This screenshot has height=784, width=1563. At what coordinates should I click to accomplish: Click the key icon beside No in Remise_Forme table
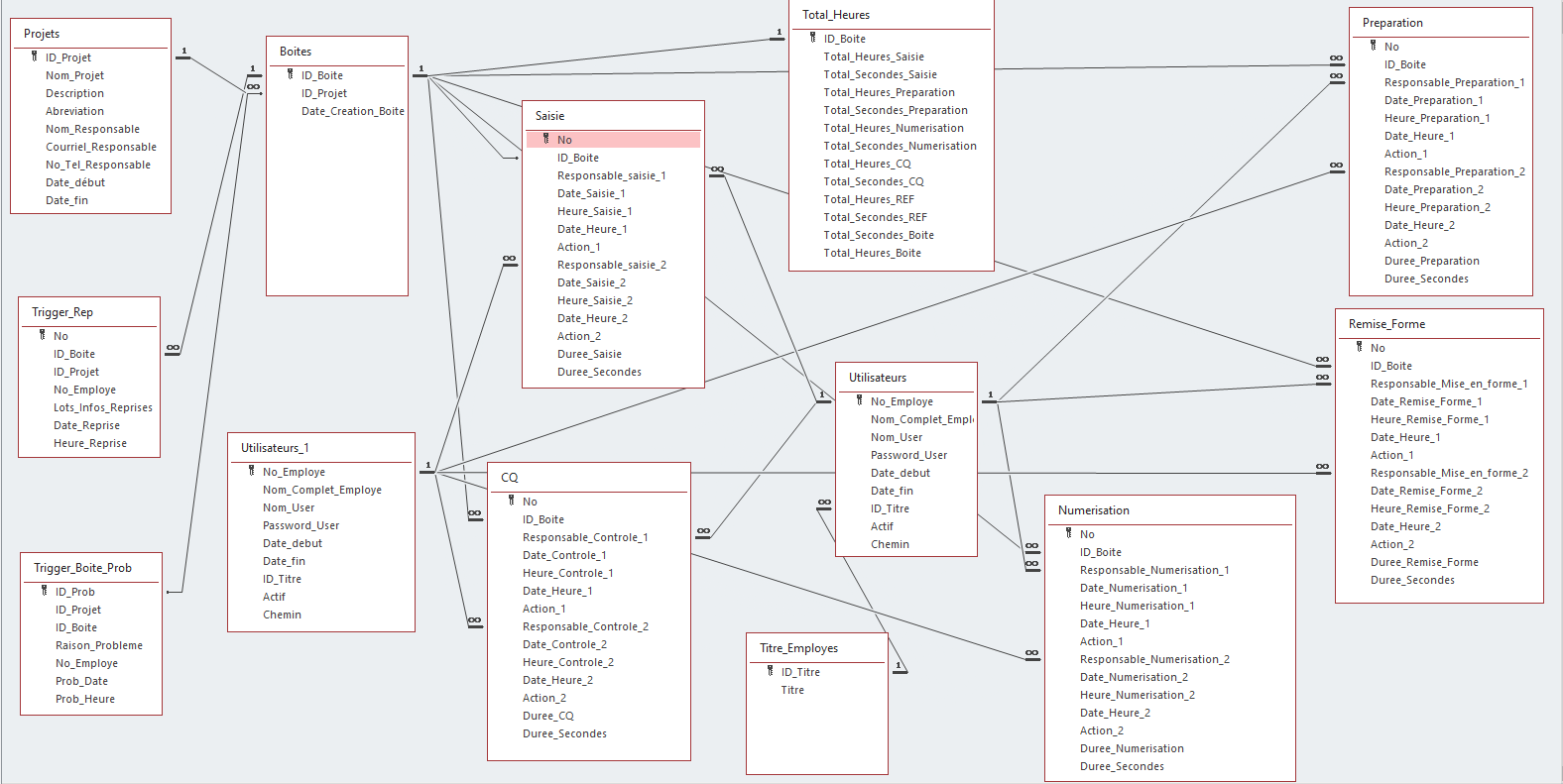(x=1359, y=348)
